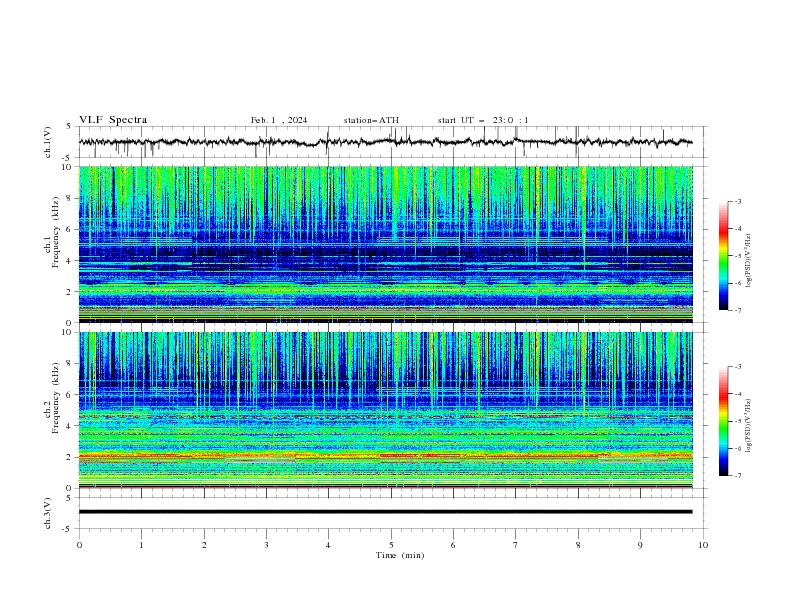Click the ch.1 spectrogram color scale bar
The width and height of the screenshot is (792, 612).
(x=723, y=256)
